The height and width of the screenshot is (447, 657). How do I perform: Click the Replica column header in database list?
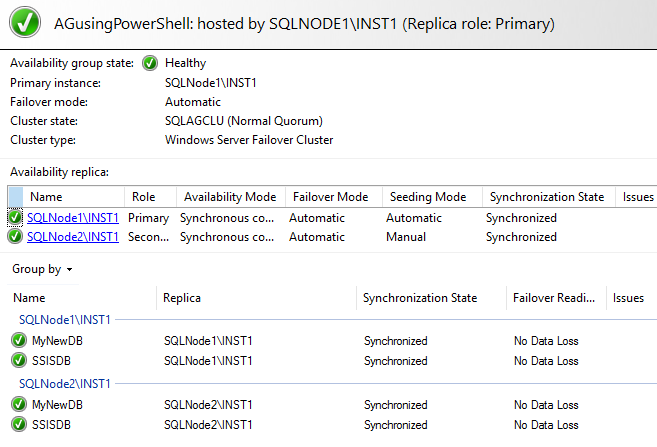click(256, 298)
